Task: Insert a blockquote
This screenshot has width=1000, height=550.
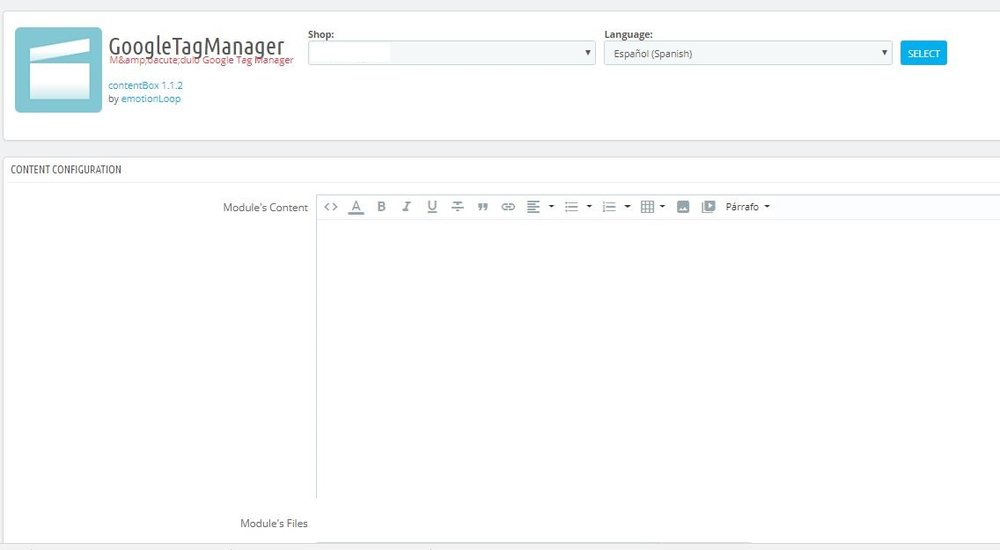Action: 483,207
